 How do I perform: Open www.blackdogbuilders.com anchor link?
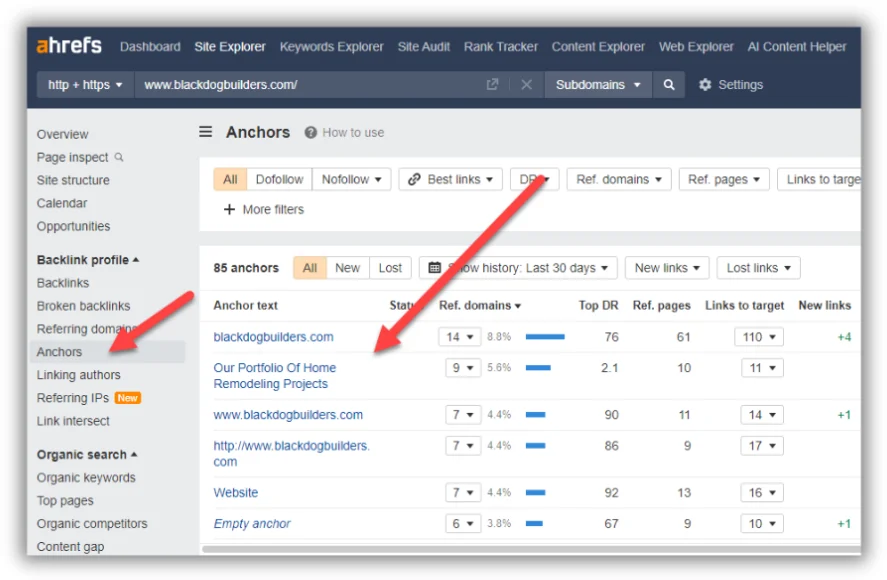tap(288, 415)
